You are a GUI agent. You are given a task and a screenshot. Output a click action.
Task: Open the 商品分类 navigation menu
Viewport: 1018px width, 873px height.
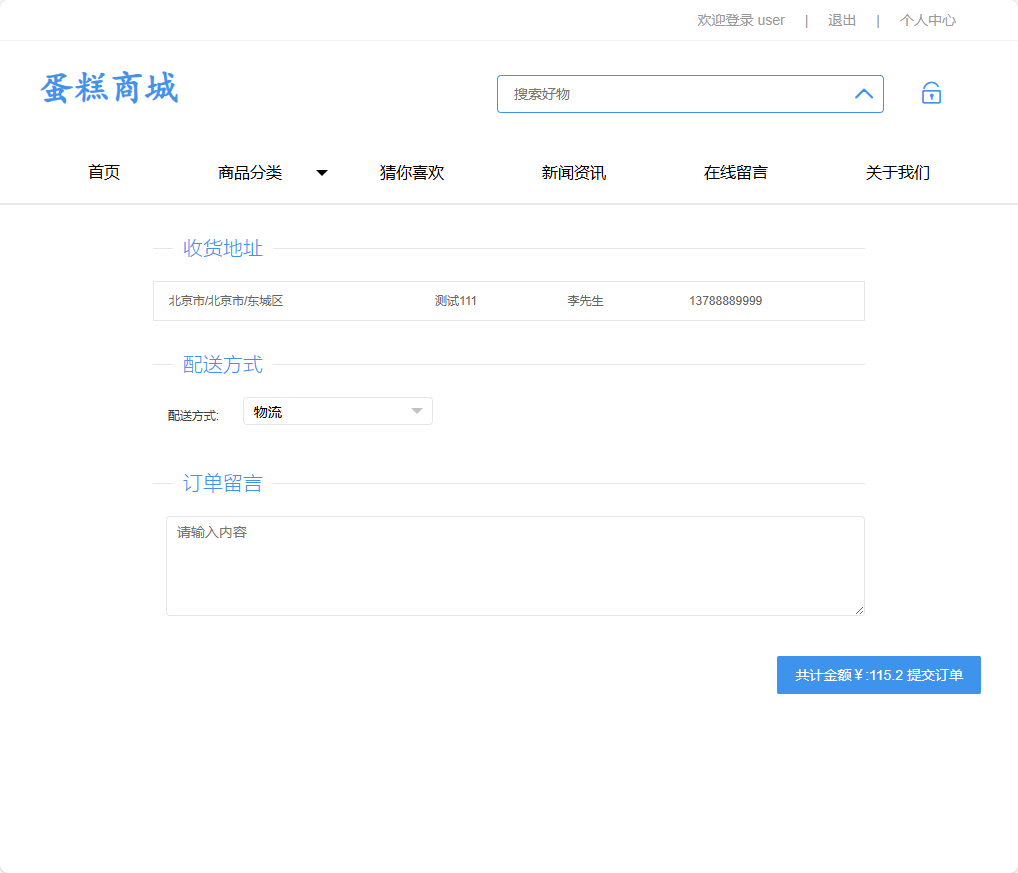[x=249, y=172]
